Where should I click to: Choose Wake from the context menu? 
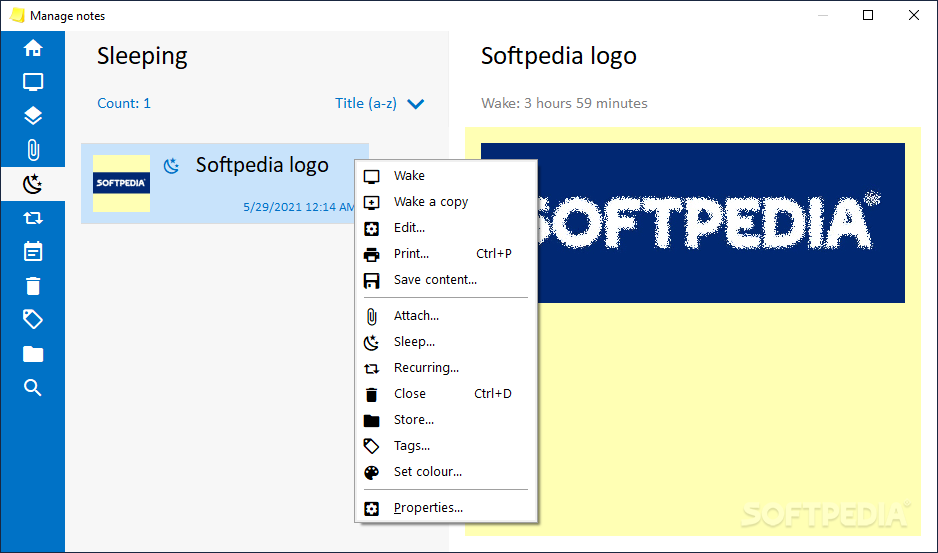(x=446, y=176)
